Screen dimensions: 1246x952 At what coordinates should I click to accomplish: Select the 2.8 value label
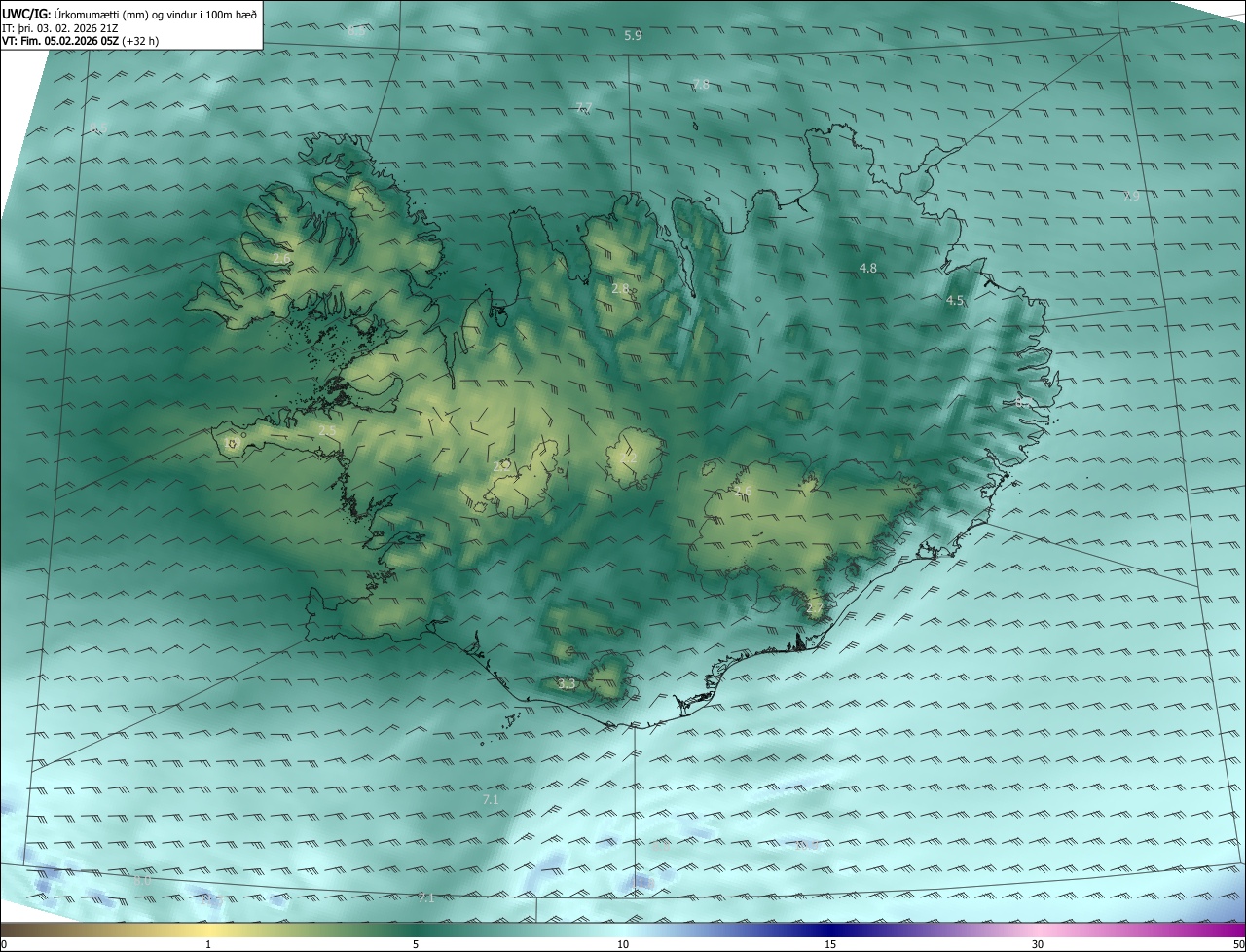(620, 288)
